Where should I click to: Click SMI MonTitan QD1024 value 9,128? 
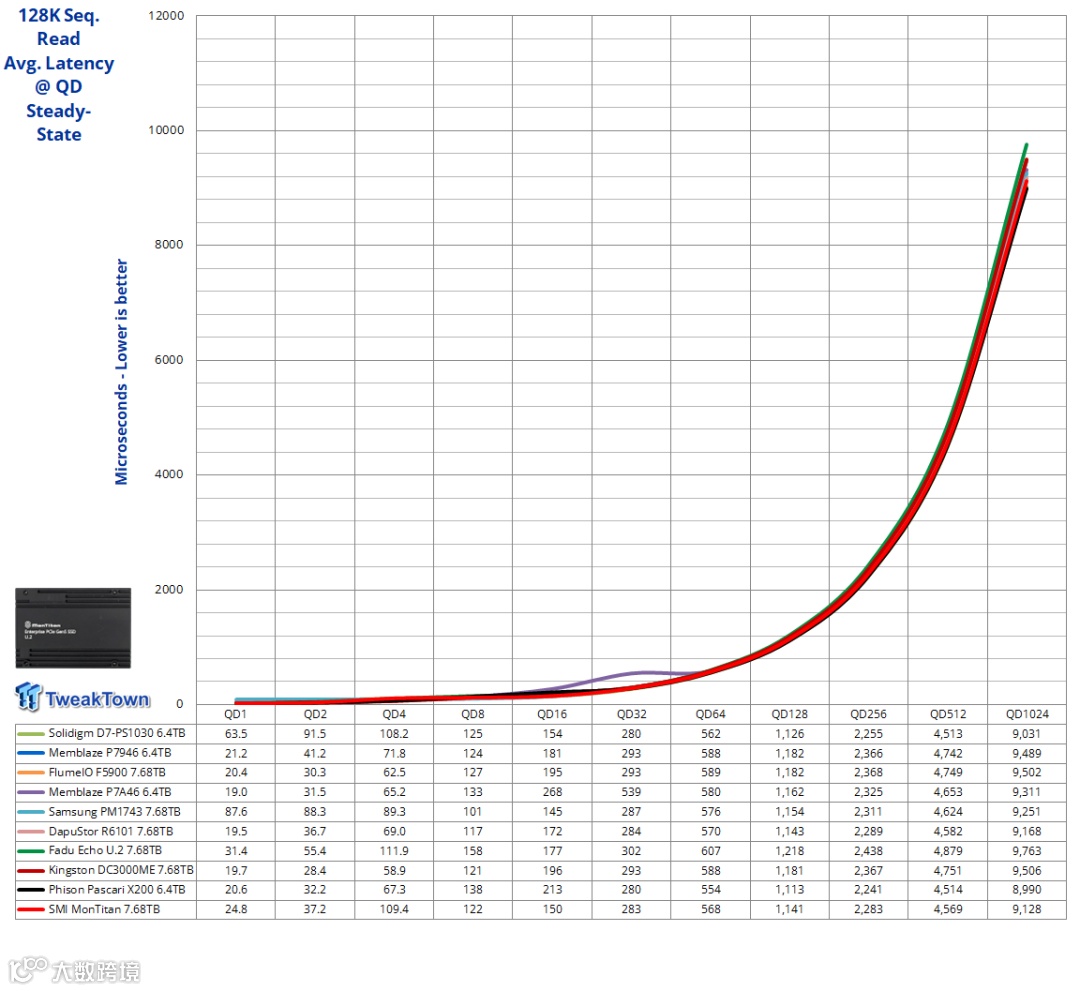click(x=1027, y=909)
